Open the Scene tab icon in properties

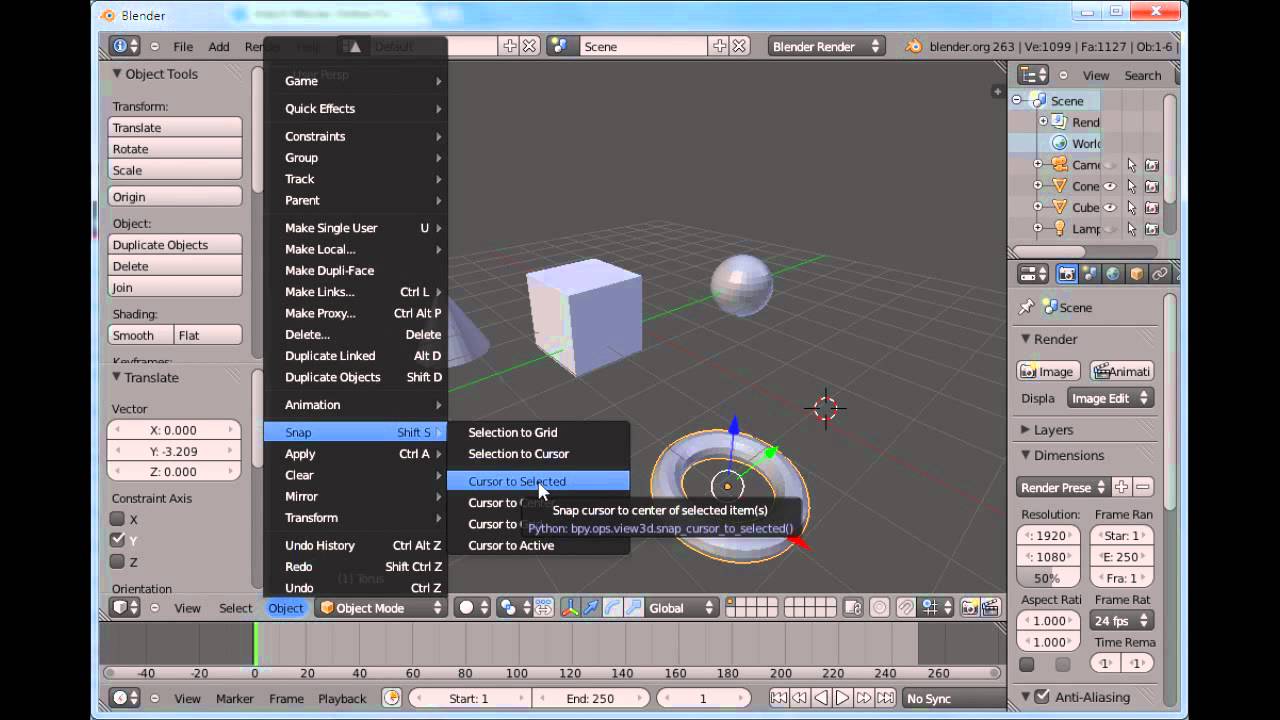1090,273
